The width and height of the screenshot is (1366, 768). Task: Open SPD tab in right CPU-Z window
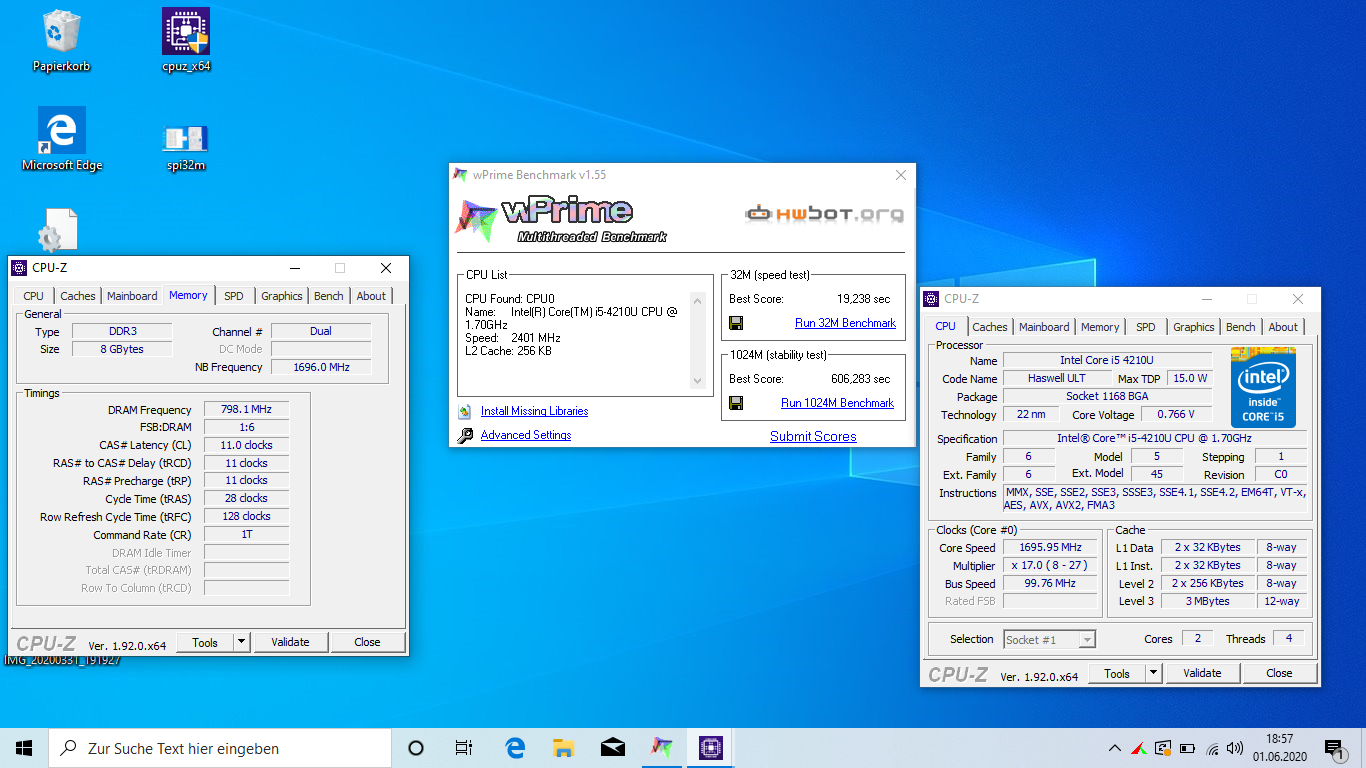pos(1146,327)
